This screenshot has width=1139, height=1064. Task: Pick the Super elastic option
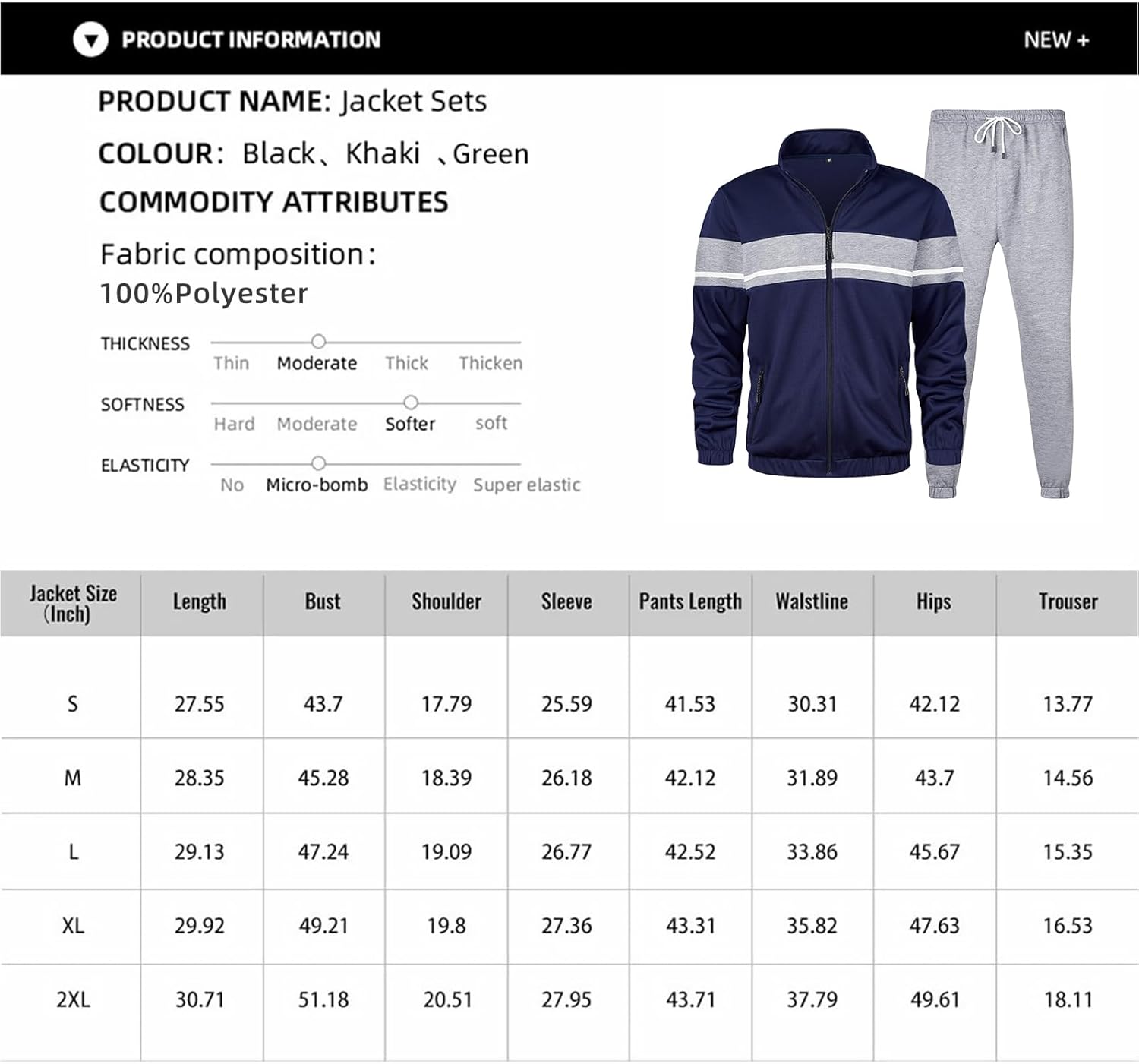[x=526, y=485]
